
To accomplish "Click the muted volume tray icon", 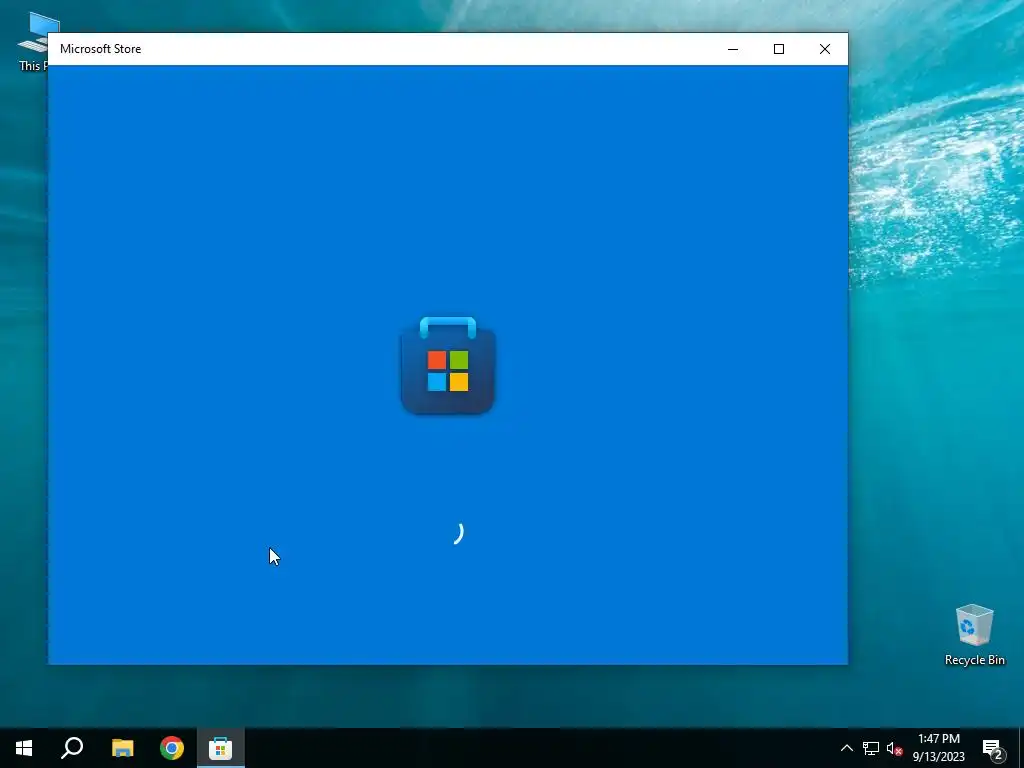I will 895,748.
